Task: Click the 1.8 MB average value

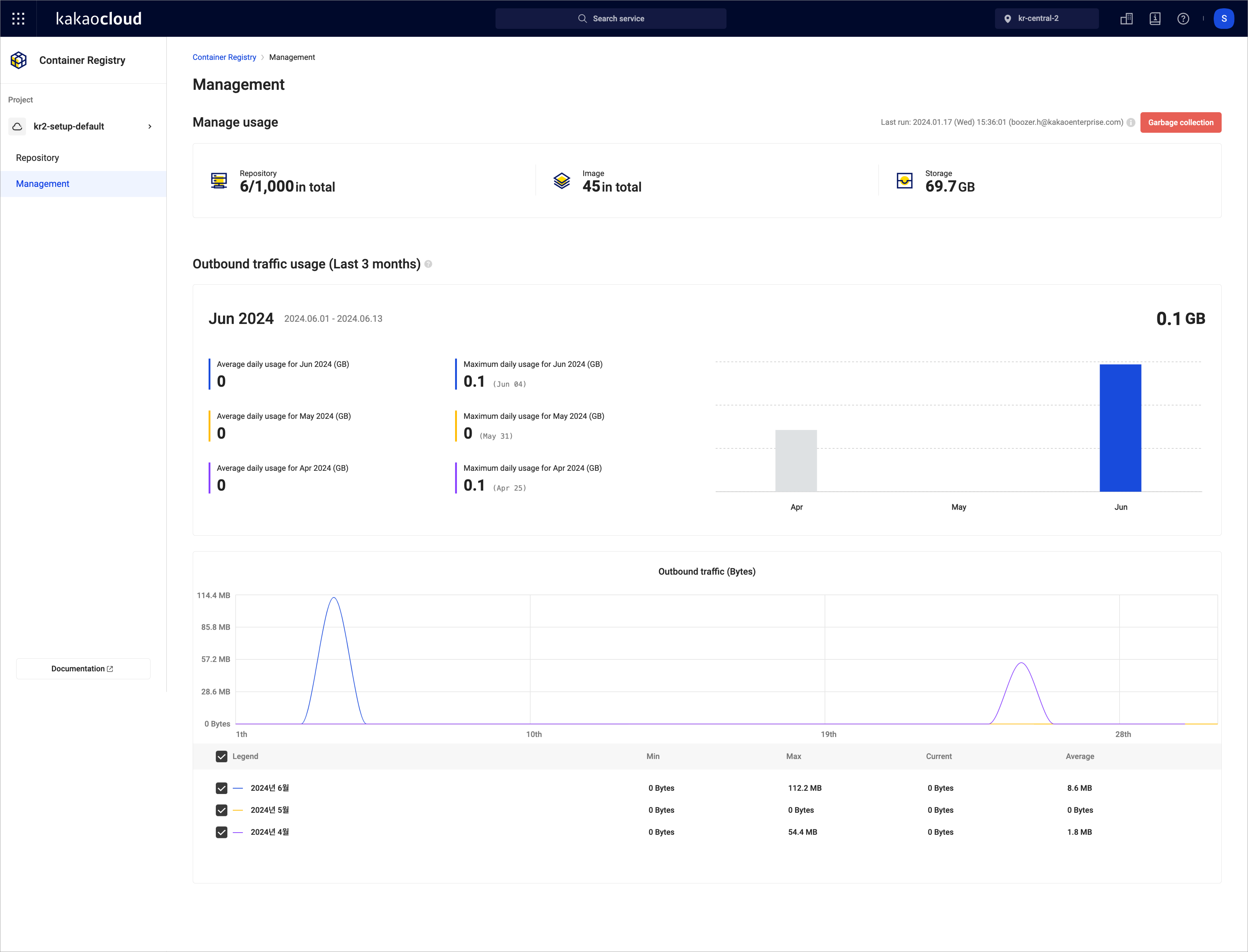Action: click(1080, 832)
